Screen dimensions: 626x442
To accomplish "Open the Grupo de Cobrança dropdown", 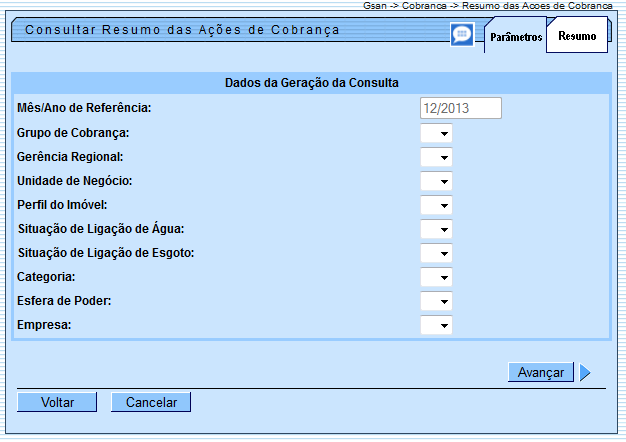I will tap(437, 133).
